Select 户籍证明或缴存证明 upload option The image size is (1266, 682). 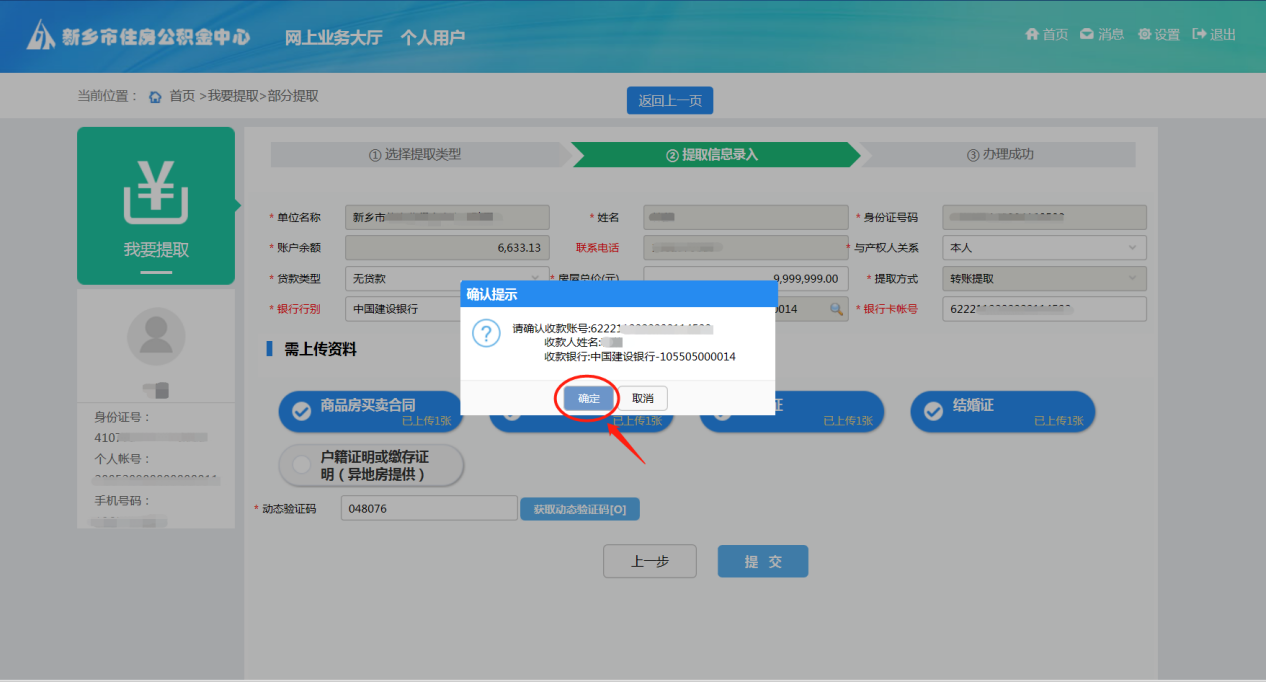coord(300,465)
